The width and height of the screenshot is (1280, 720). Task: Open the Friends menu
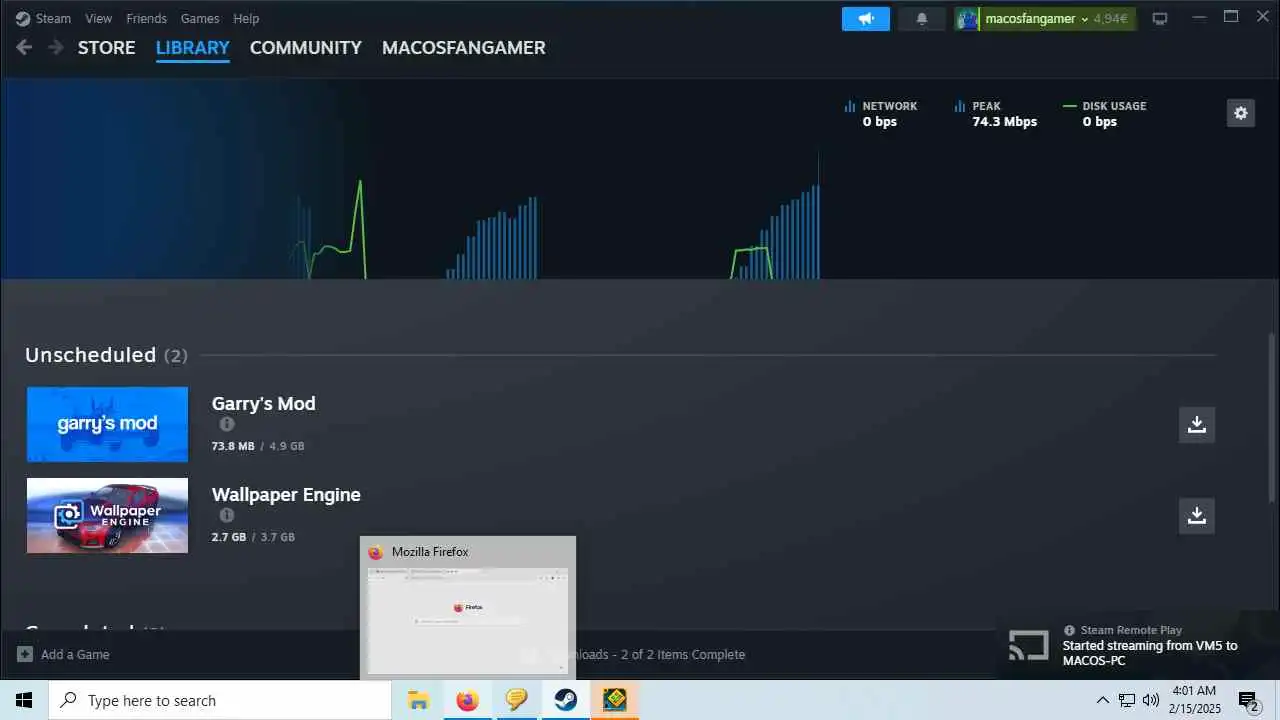point(146,18)
